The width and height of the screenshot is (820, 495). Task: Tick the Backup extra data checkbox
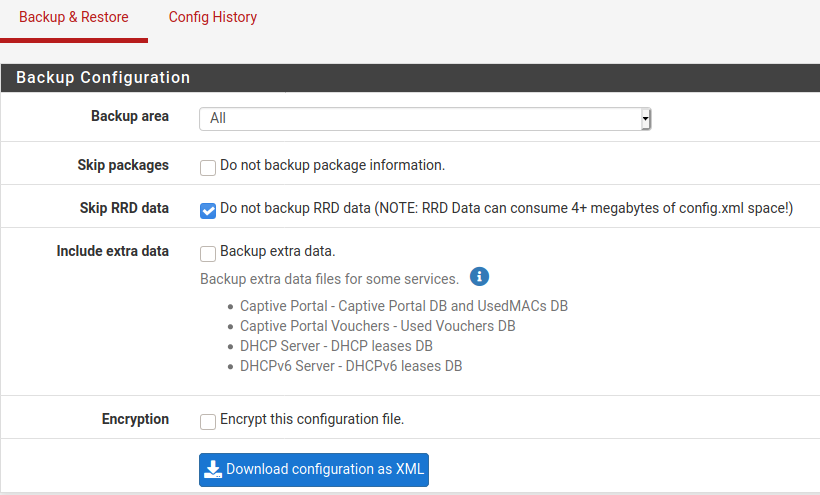208,254
